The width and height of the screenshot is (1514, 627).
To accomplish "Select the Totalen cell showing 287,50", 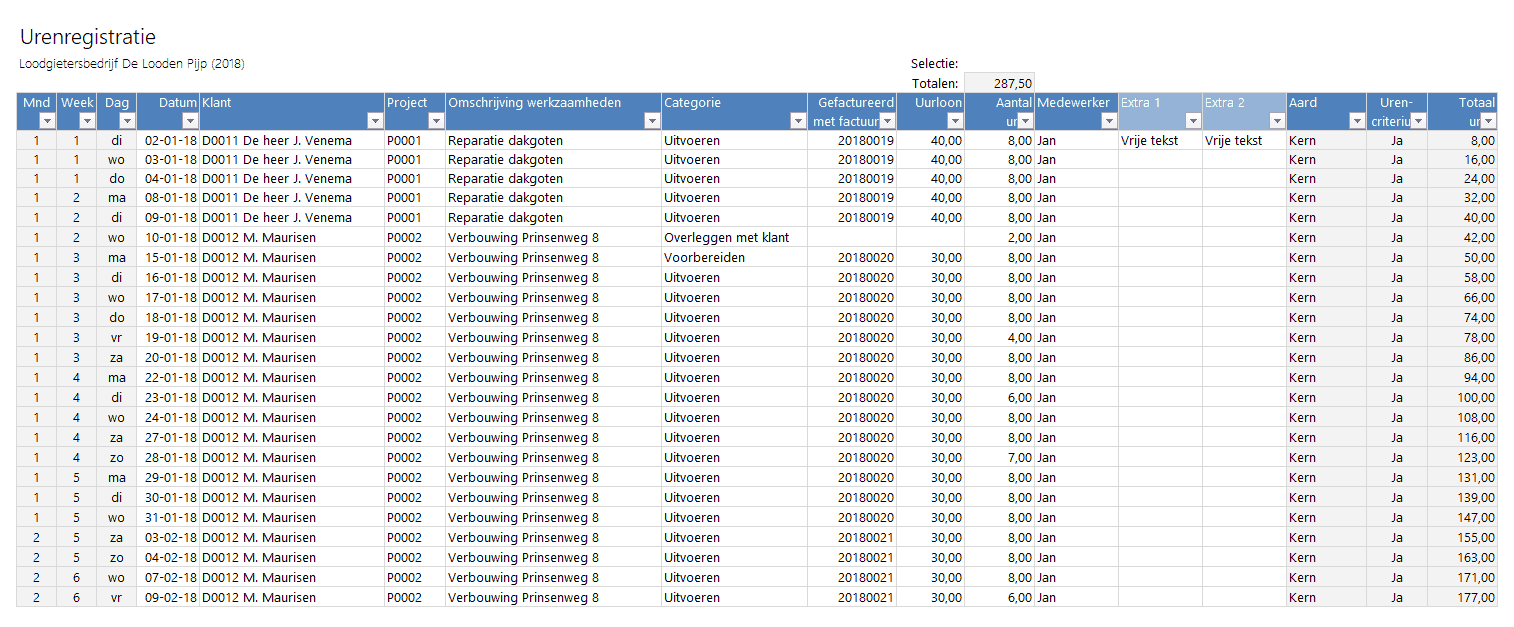I will tap(999, 84).
